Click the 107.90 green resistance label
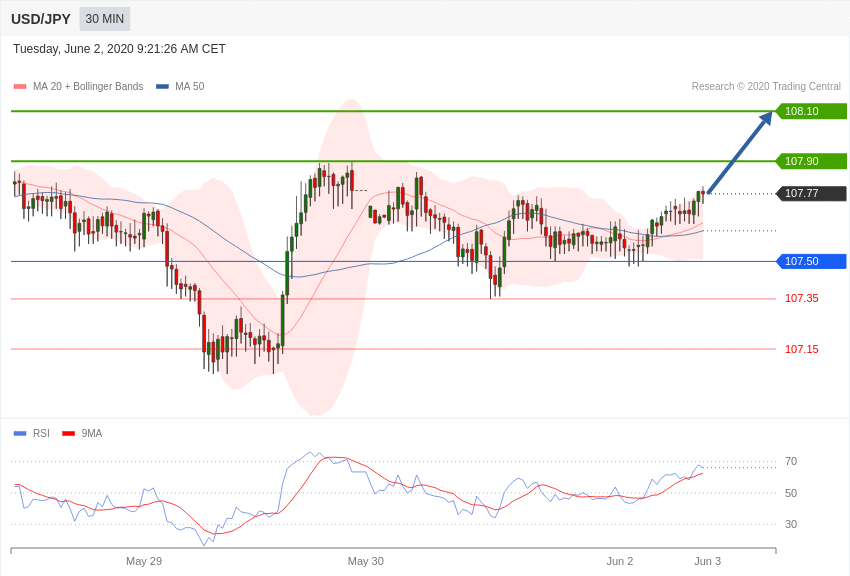This screenshot has width=850, height=576. click(x=811, y=161)
